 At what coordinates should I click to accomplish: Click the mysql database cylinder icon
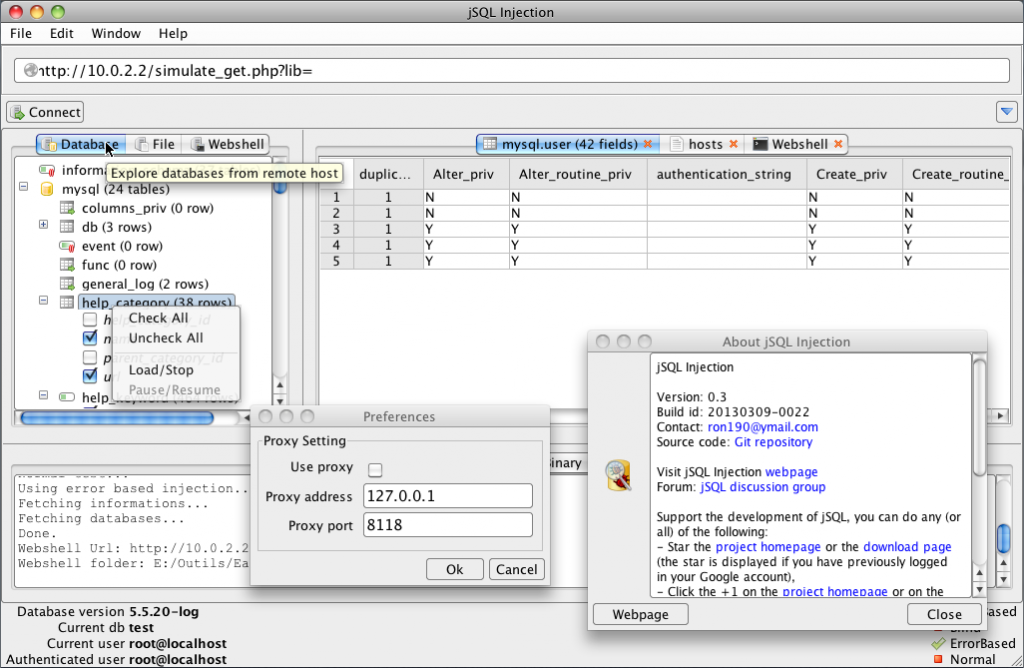(49, 189)
